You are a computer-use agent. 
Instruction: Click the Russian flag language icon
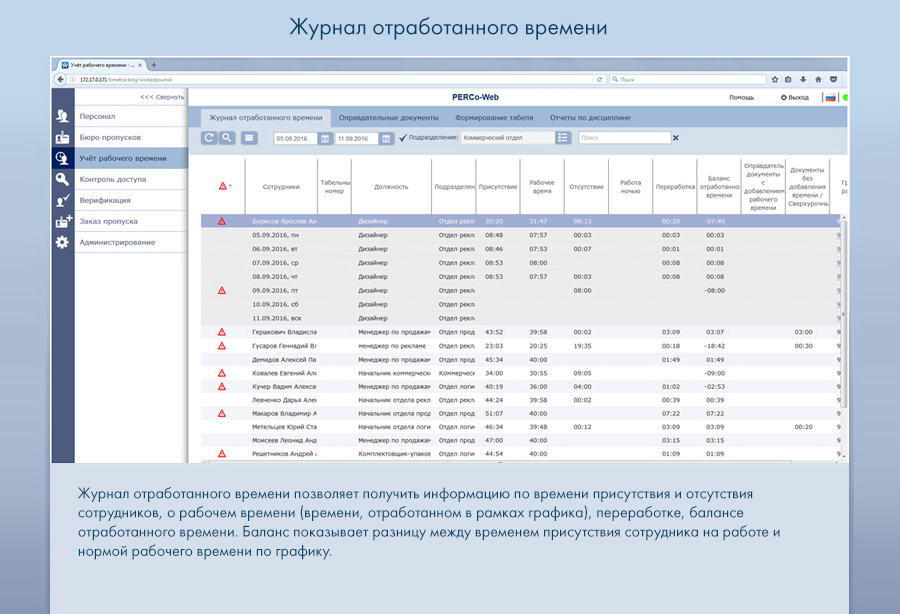pos(829,98)
